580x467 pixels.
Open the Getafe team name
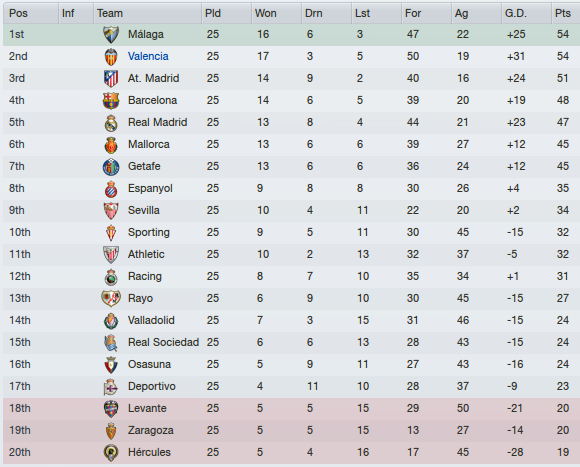pyautogui.click(x=144, y=166)
